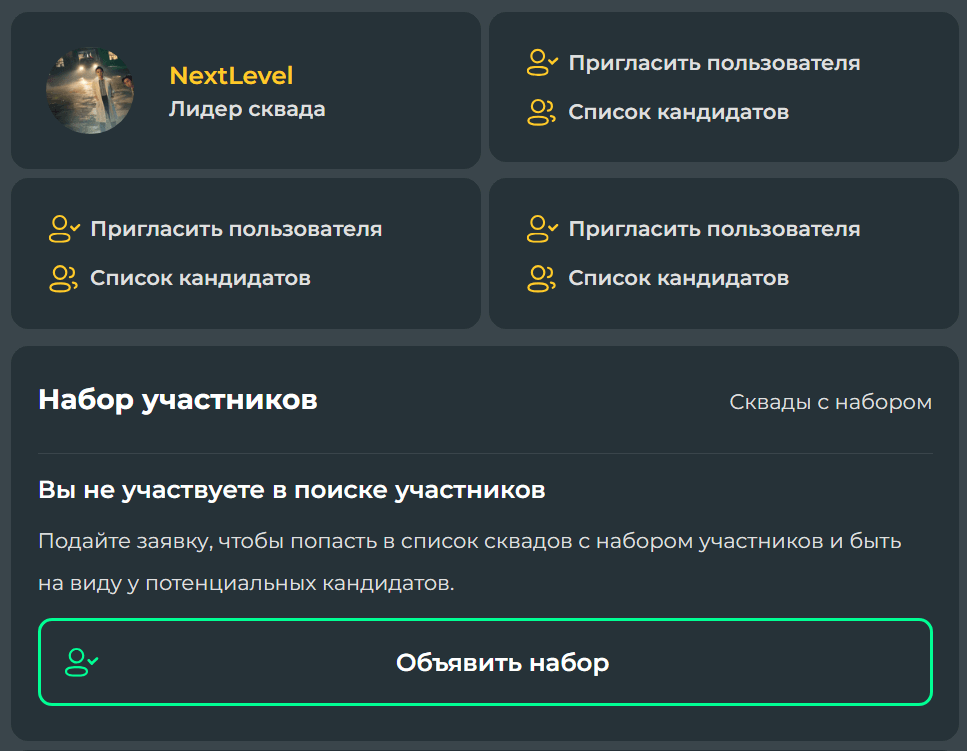Image resolution: width=967 pixels, height=751 pixels.
Task: Click the 'Набор участников' section heading
Action: 178,401
